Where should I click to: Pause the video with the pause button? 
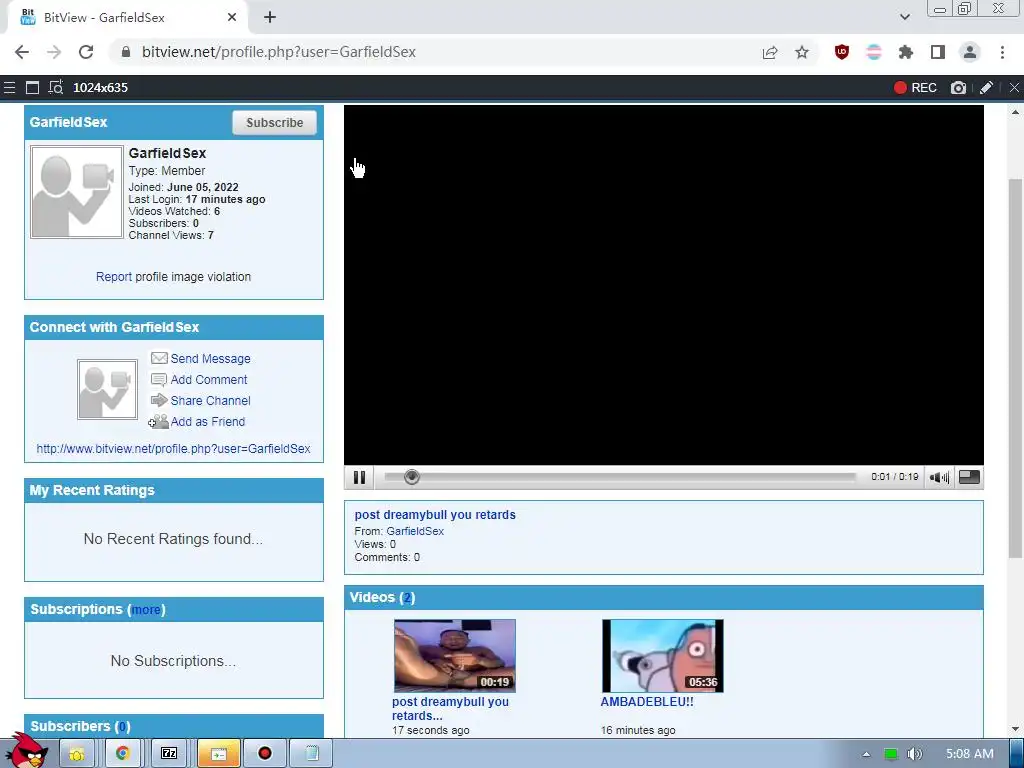(359, 477)
